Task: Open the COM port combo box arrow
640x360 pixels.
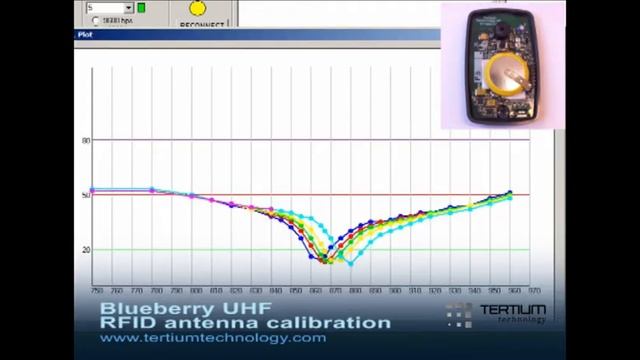Action: 129,7
